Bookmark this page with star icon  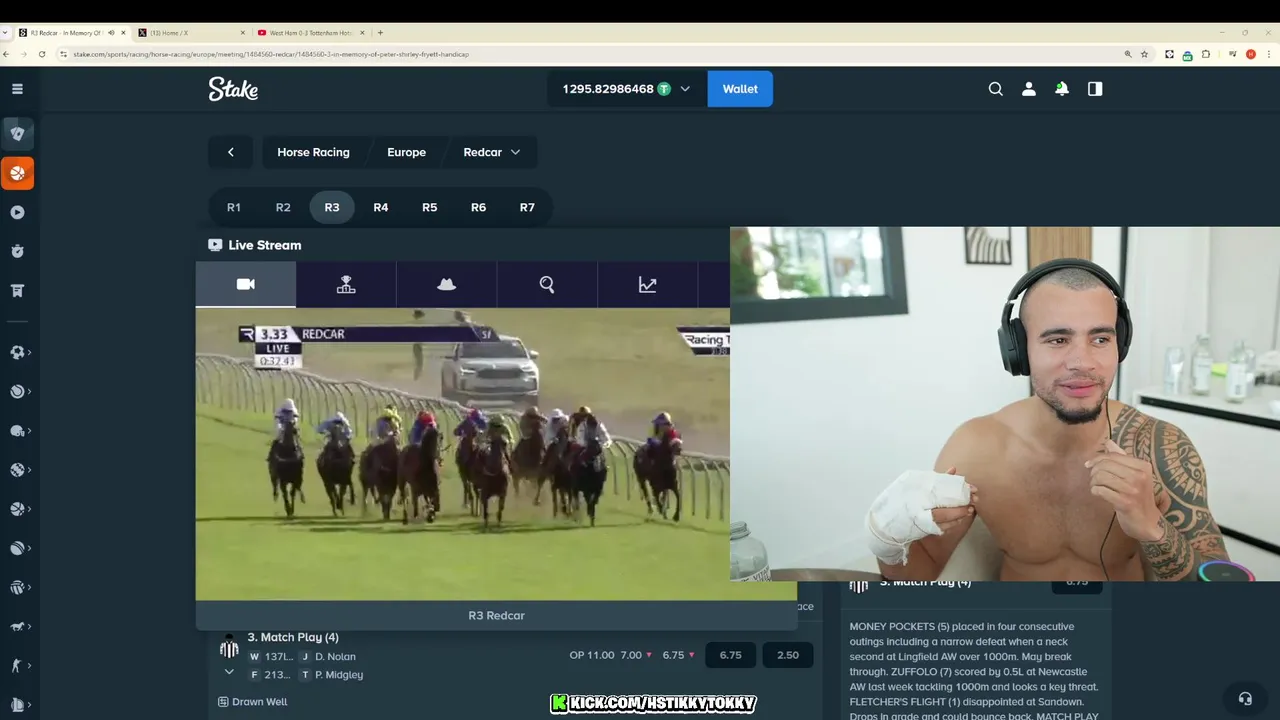[x=1145, y=54]
